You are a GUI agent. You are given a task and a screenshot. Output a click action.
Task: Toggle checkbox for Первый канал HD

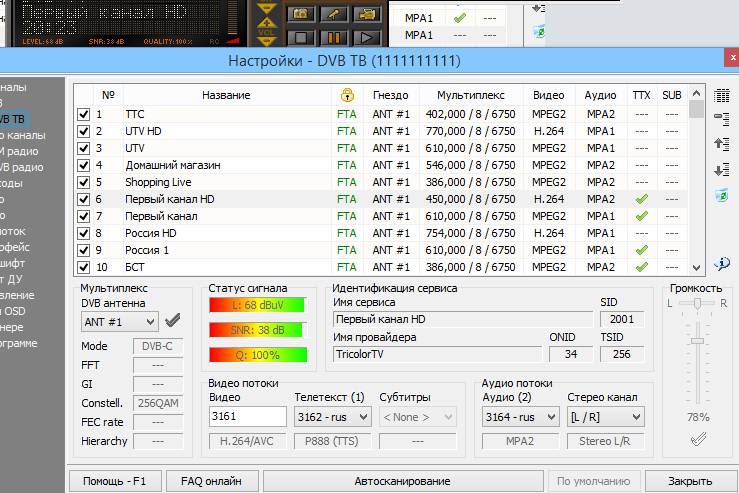click(x=84, y=199)
